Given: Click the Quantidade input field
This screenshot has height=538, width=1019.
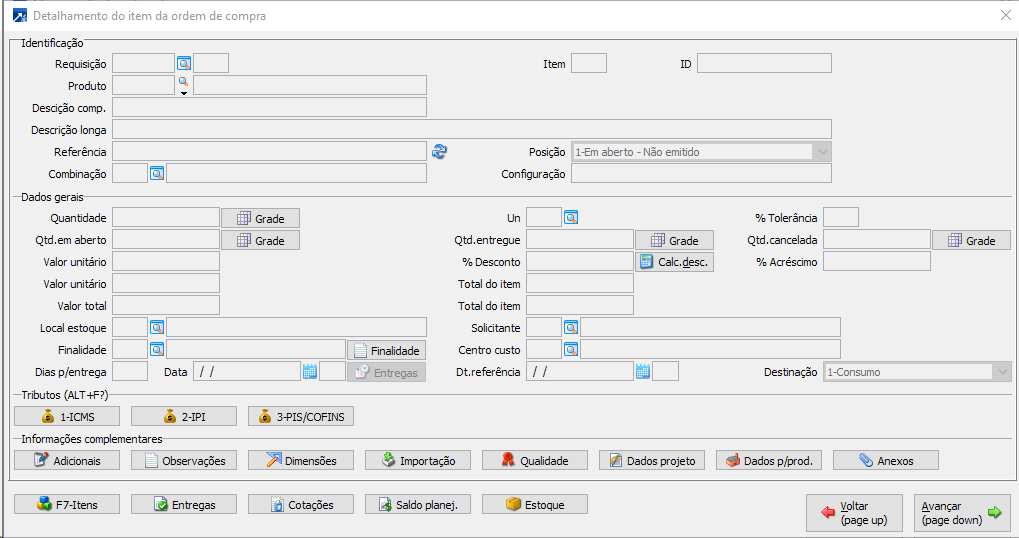Looking at the screenshot, I should [166, 218].
